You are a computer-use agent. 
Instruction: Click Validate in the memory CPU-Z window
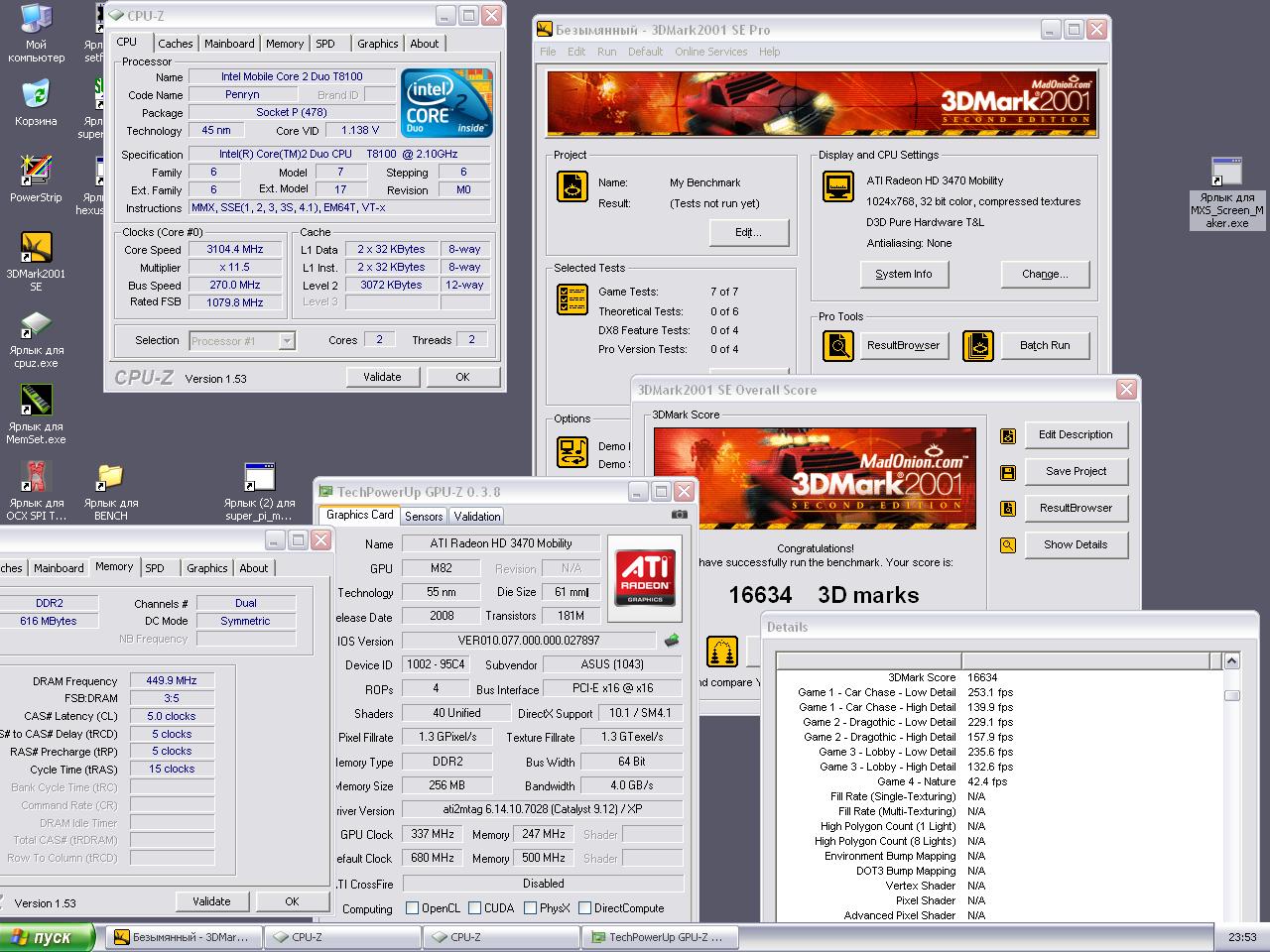(x=211, y=901)
